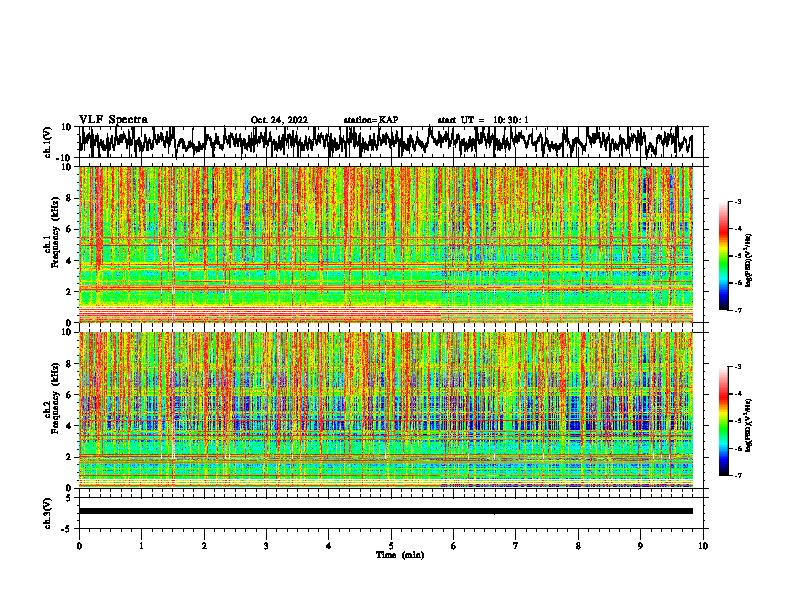Click the date text "Oct. 24, 2022"
Screen dimensions: 792x612
279,120
